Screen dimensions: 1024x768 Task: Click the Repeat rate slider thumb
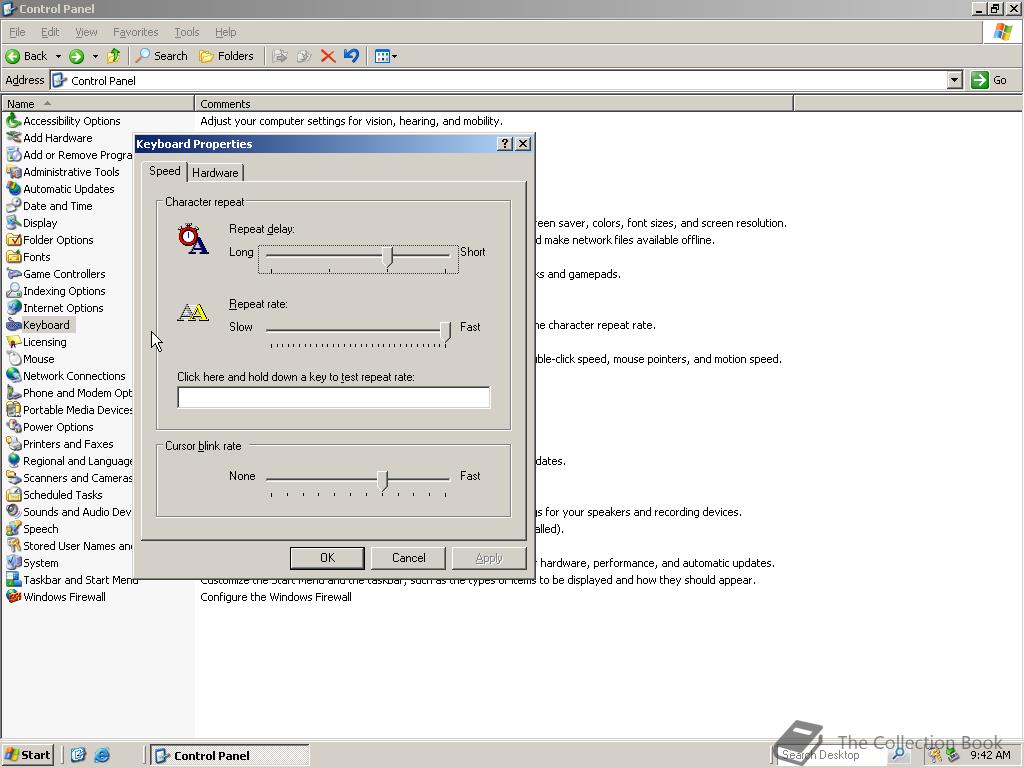point(445,332)
